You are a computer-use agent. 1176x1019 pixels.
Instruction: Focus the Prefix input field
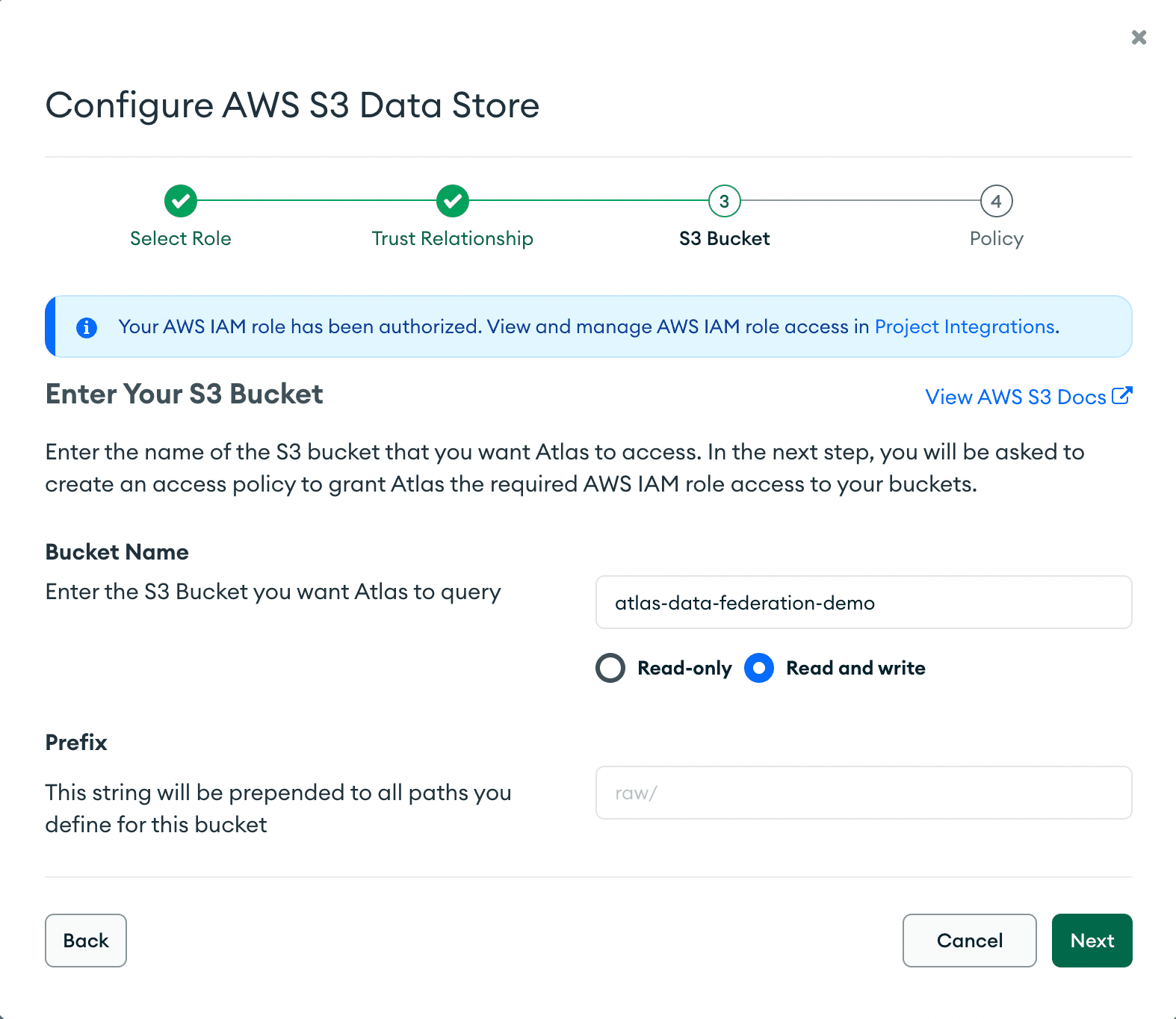[864, 793]
